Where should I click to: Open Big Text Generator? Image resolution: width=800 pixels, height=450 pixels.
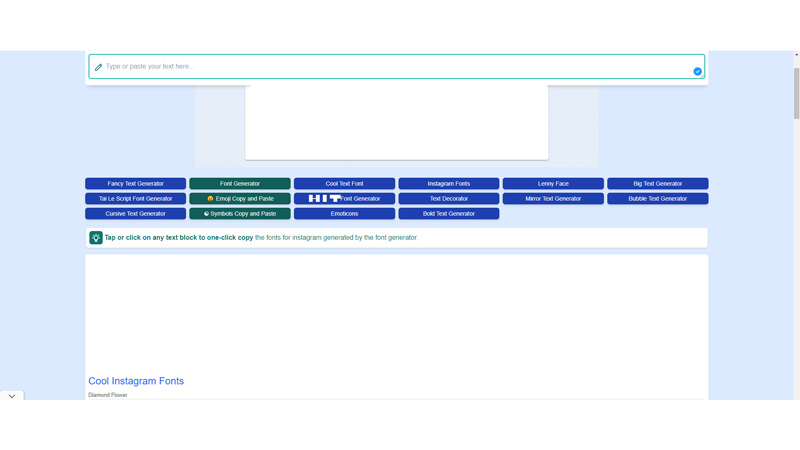(x=658, y=184)
